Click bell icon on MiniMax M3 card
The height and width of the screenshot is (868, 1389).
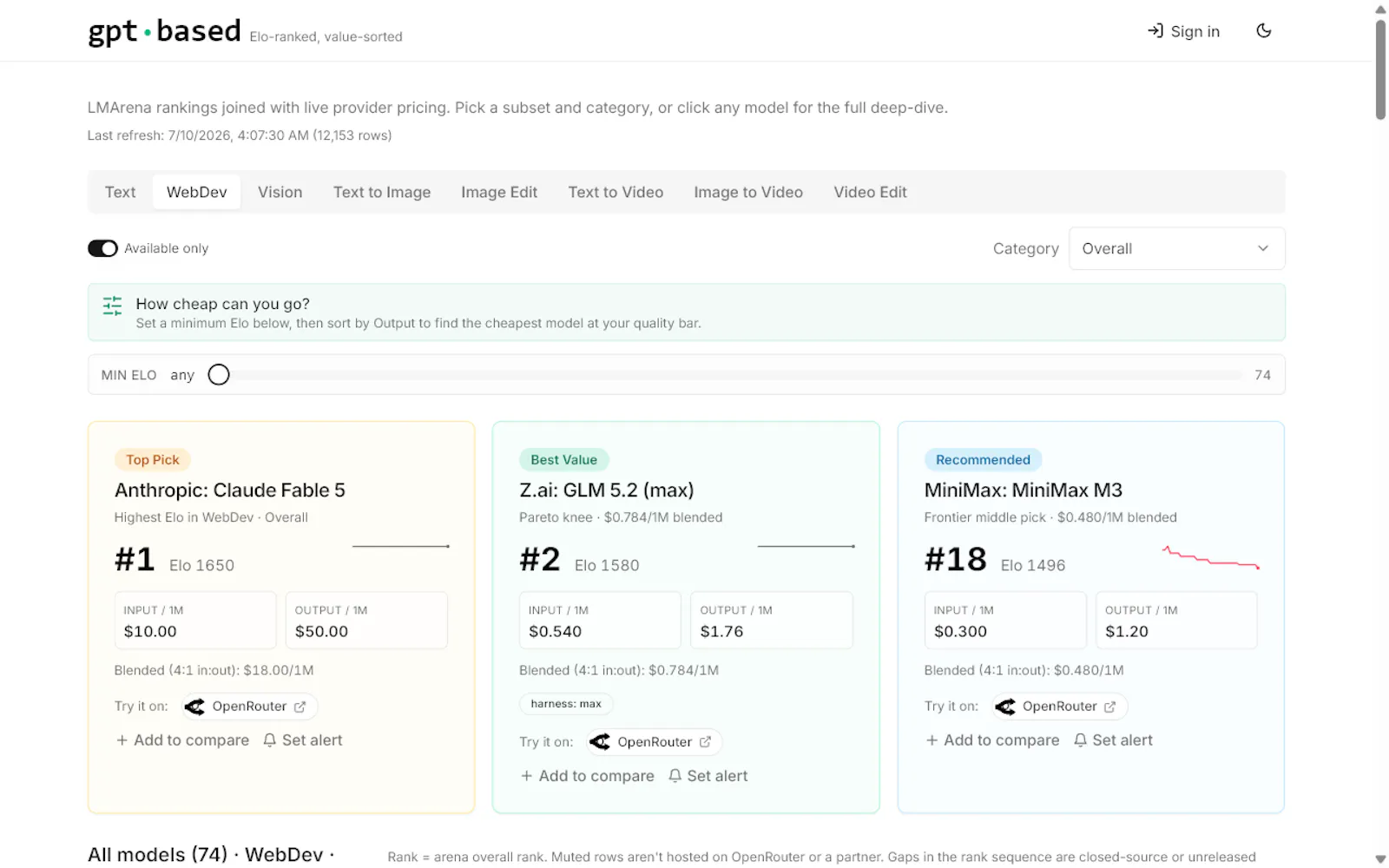tap(1080, 740)
